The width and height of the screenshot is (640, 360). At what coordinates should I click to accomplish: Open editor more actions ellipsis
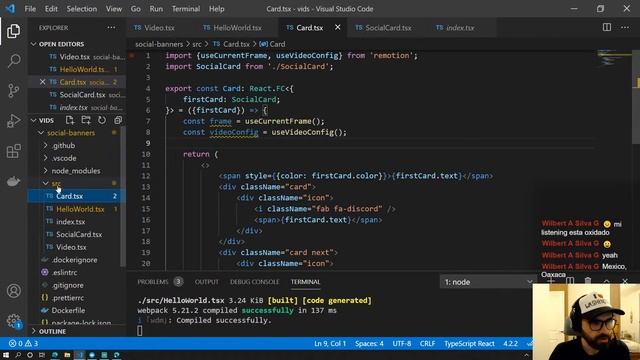tap(625, 27)
